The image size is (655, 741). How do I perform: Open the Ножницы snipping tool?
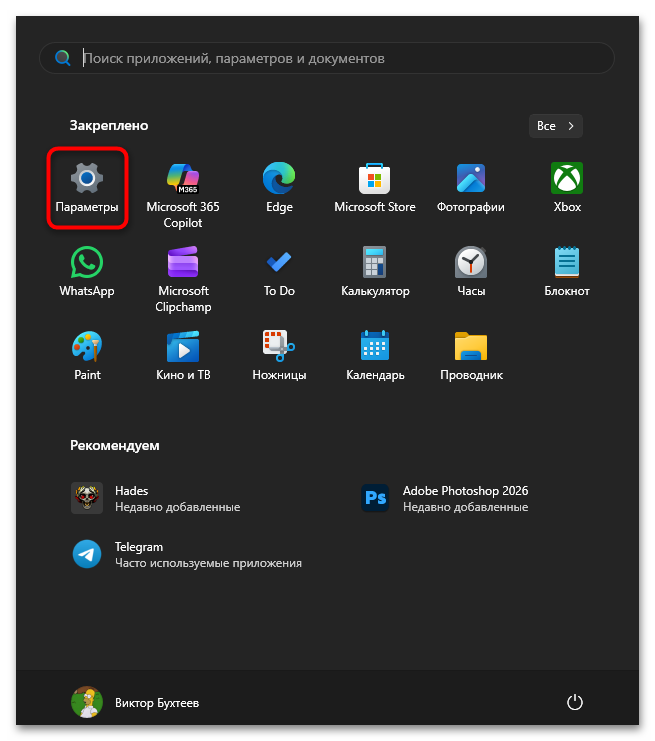point(279,356)
